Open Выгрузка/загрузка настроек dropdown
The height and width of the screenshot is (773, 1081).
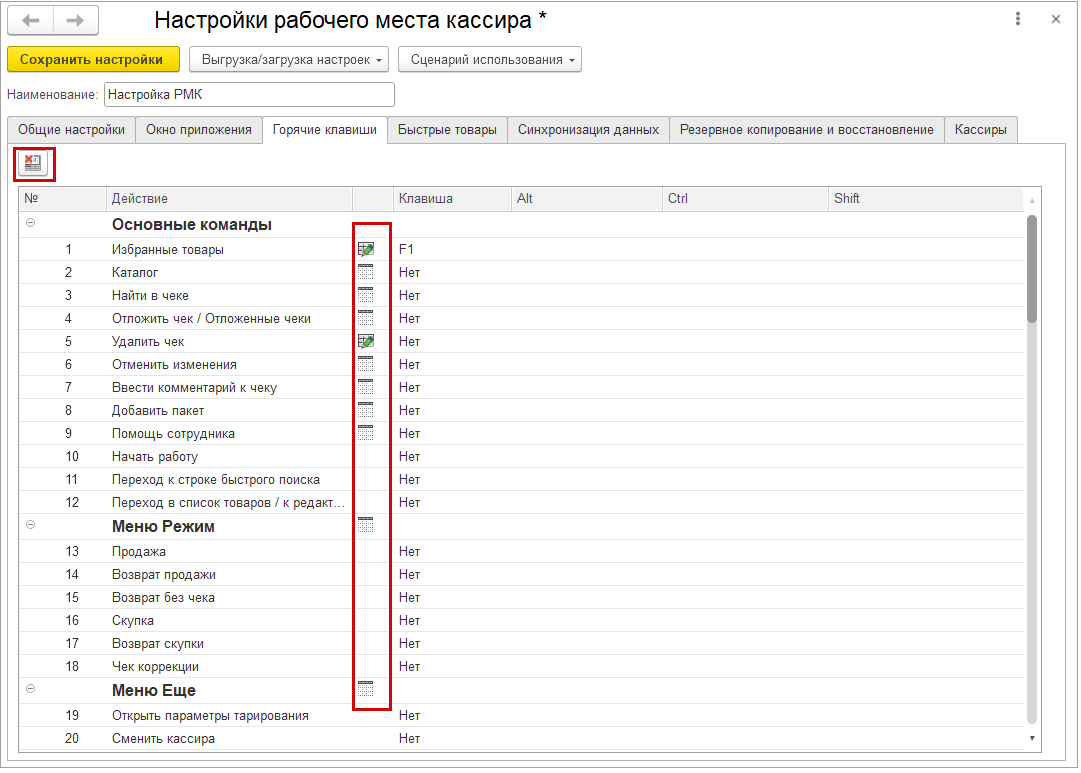[289, 59]
